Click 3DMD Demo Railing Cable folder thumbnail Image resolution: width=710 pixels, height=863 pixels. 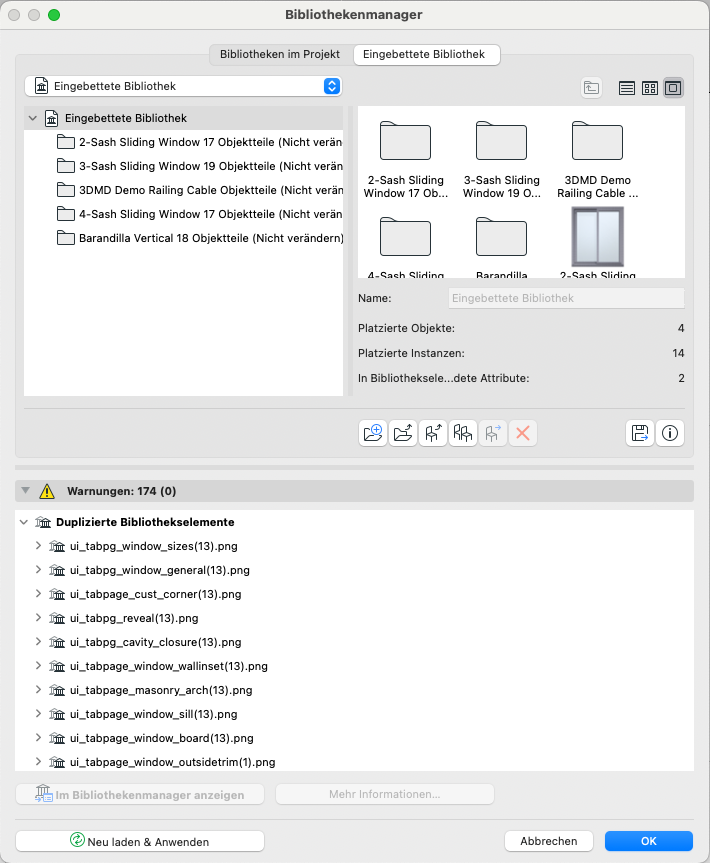(597, 141)
